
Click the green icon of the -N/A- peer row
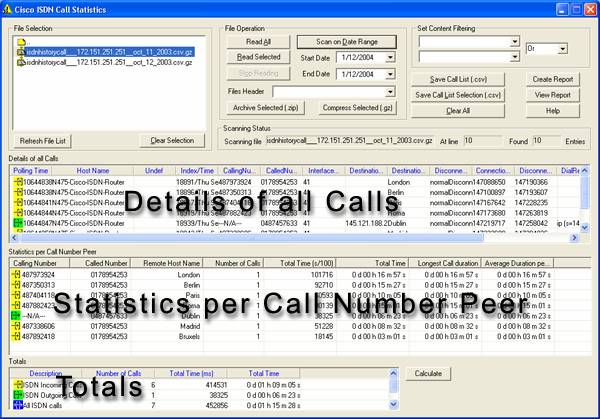pyautogui.click(x=16, y=315)
